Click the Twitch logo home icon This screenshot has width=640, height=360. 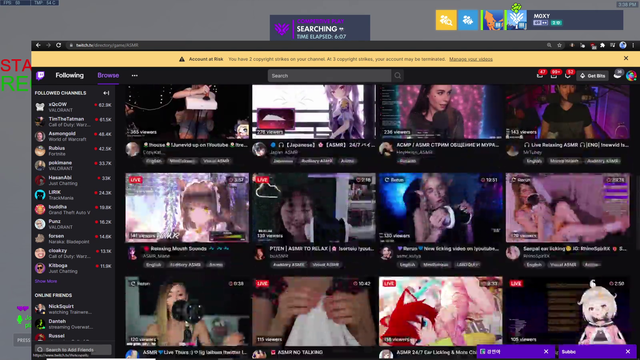tap(40, 76)
